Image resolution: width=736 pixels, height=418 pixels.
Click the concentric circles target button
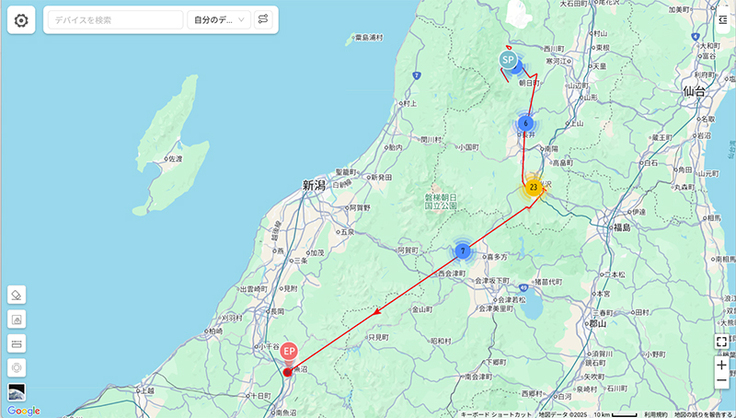tap(17, 368)
